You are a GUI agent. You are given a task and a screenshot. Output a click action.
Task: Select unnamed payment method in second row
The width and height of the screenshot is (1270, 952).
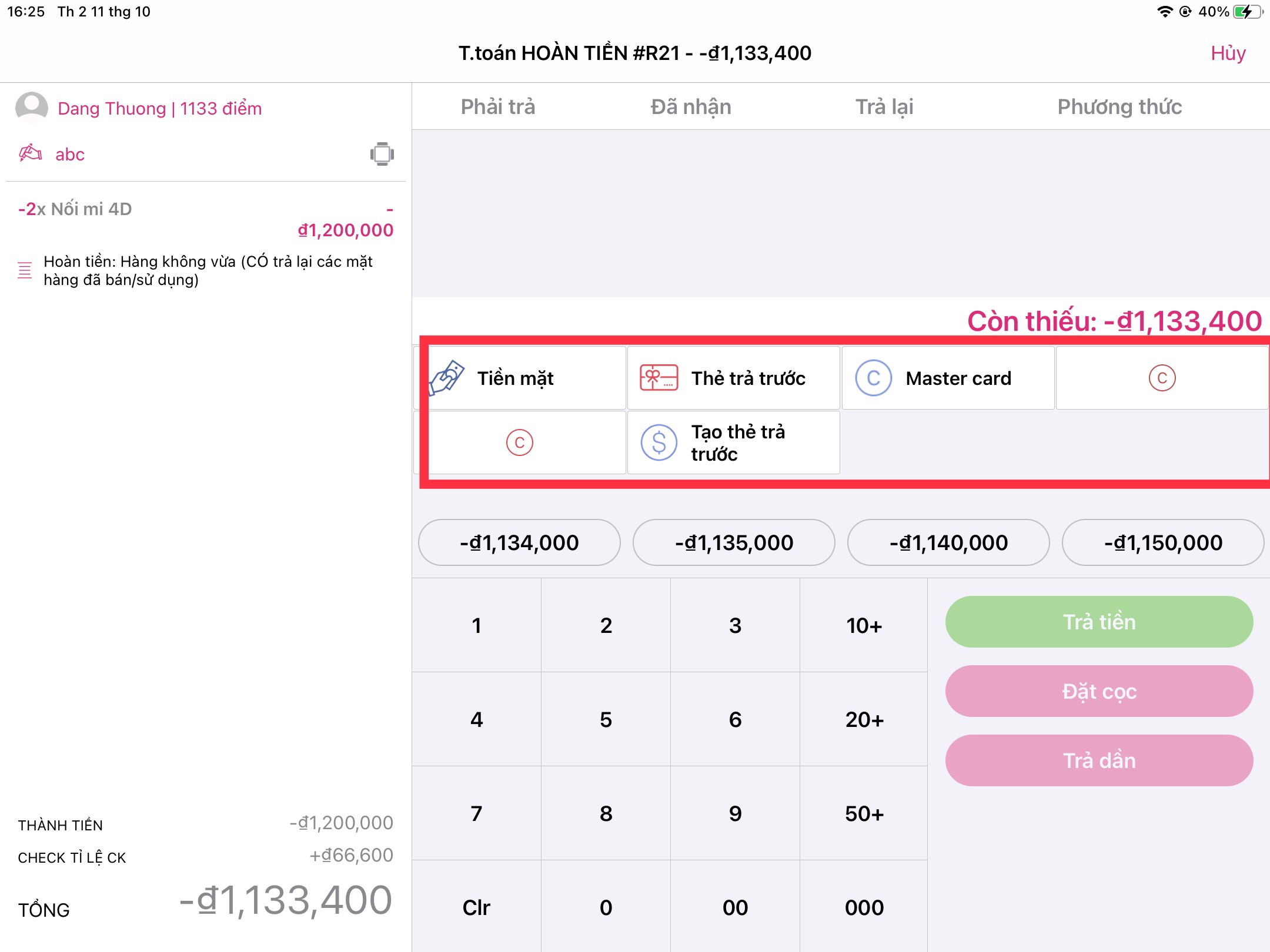tap(519, 443)
